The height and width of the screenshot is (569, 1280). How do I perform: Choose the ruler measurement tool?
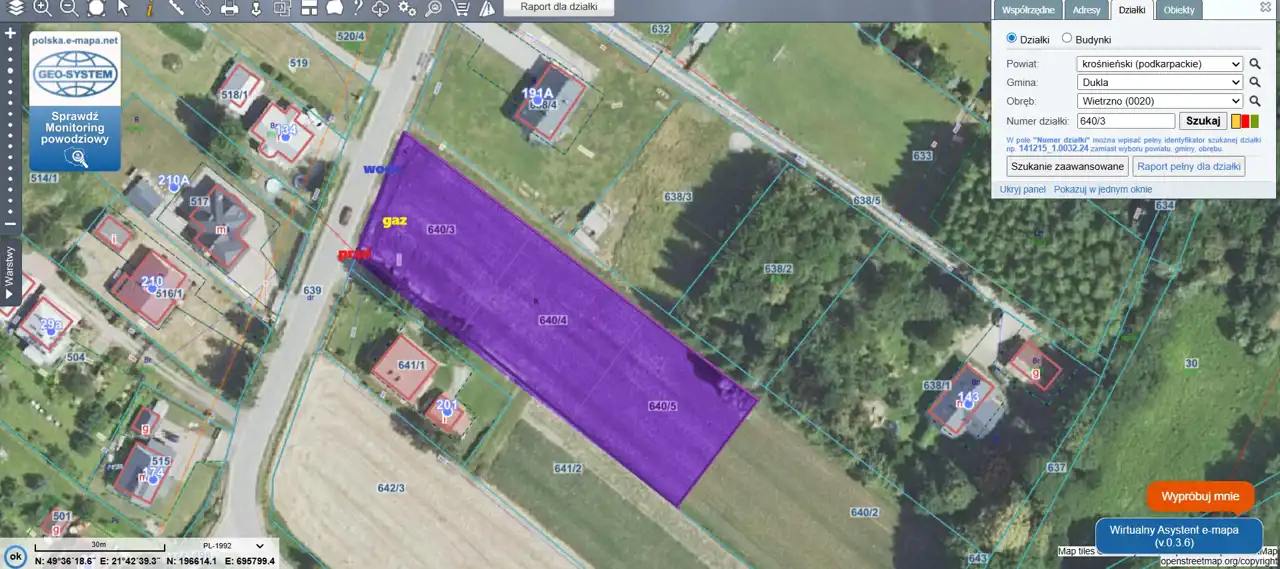176,9
